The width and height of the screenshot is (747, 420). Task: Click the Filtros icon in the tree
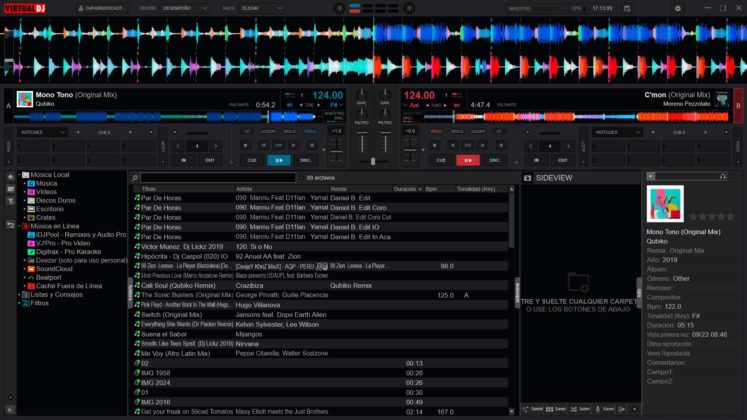26,303
